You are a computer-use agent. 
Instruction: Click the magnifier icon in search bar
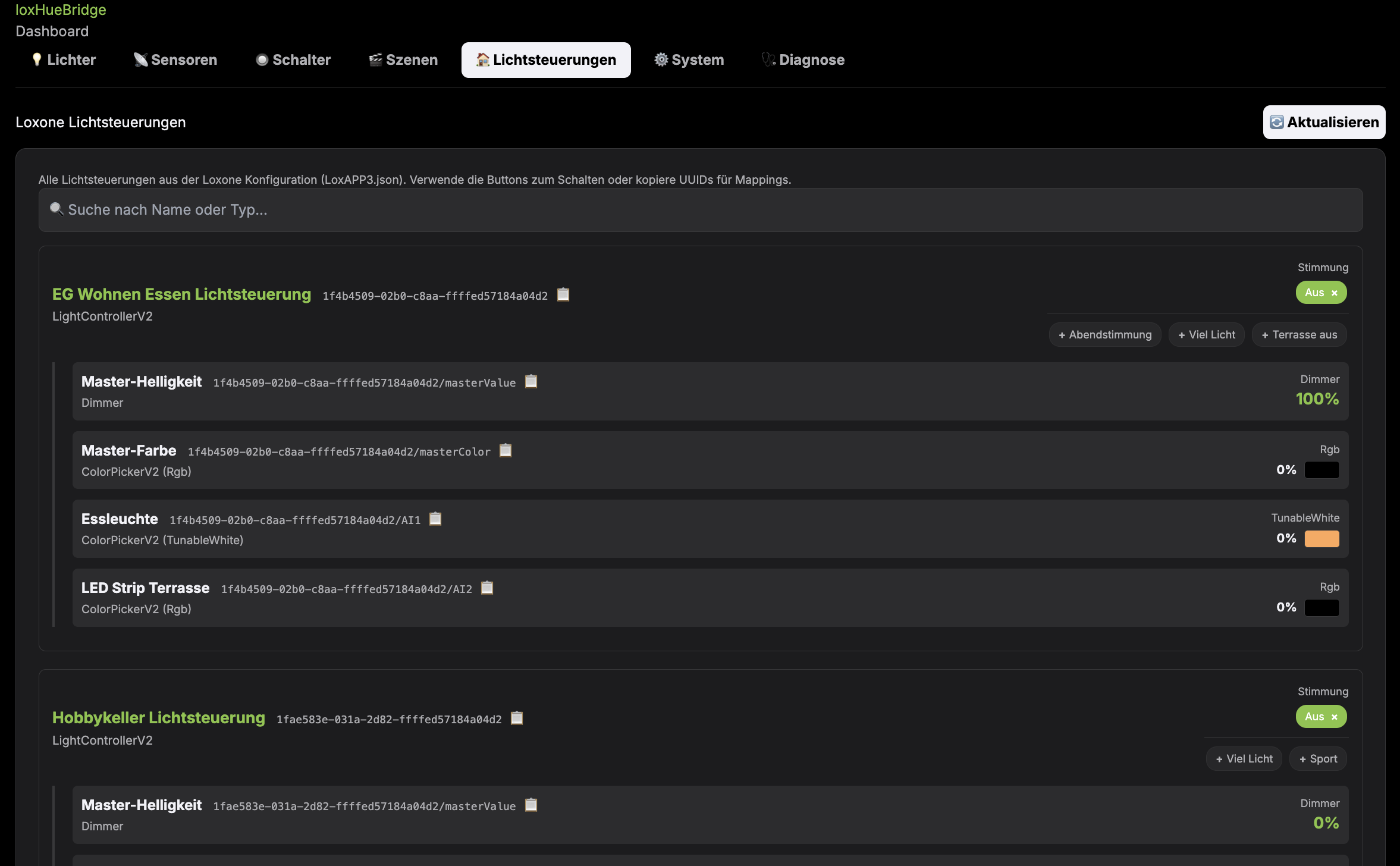click(56, 209)
